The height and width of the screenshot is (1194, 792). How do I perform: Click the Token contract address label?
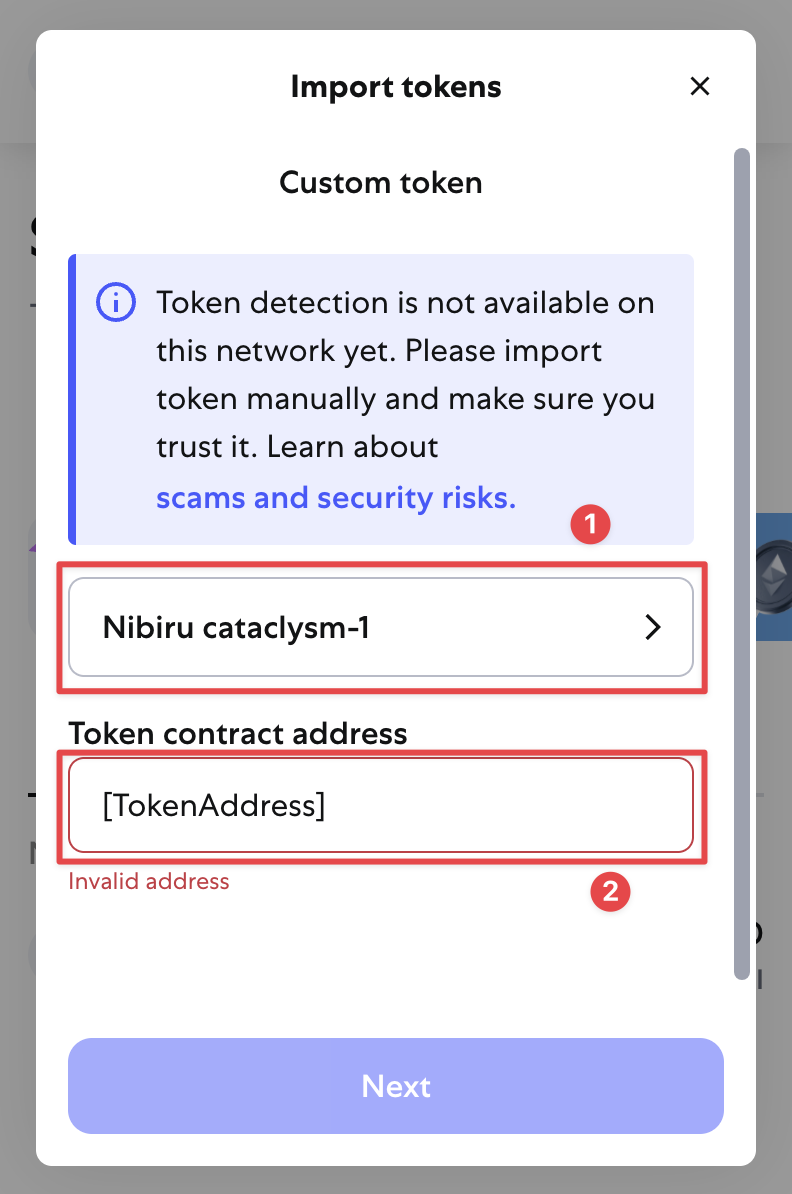pos(238,733)
